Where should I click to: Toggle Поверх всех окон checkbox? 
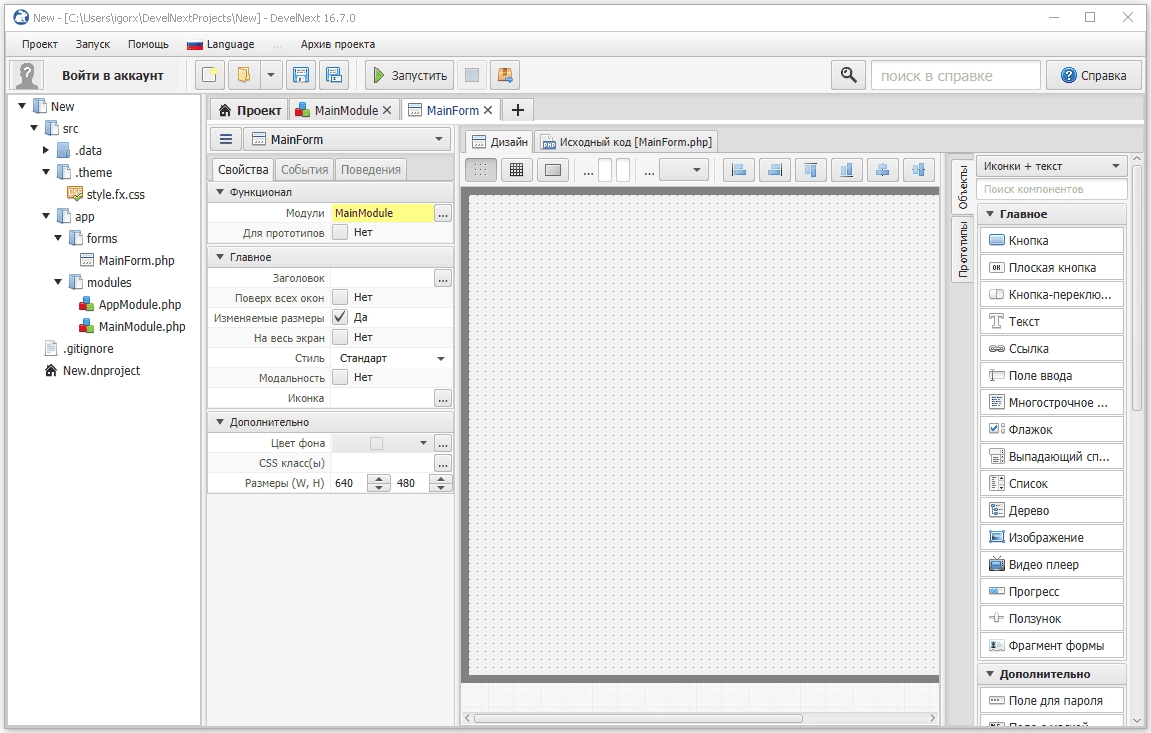click(x=340, y=297)
